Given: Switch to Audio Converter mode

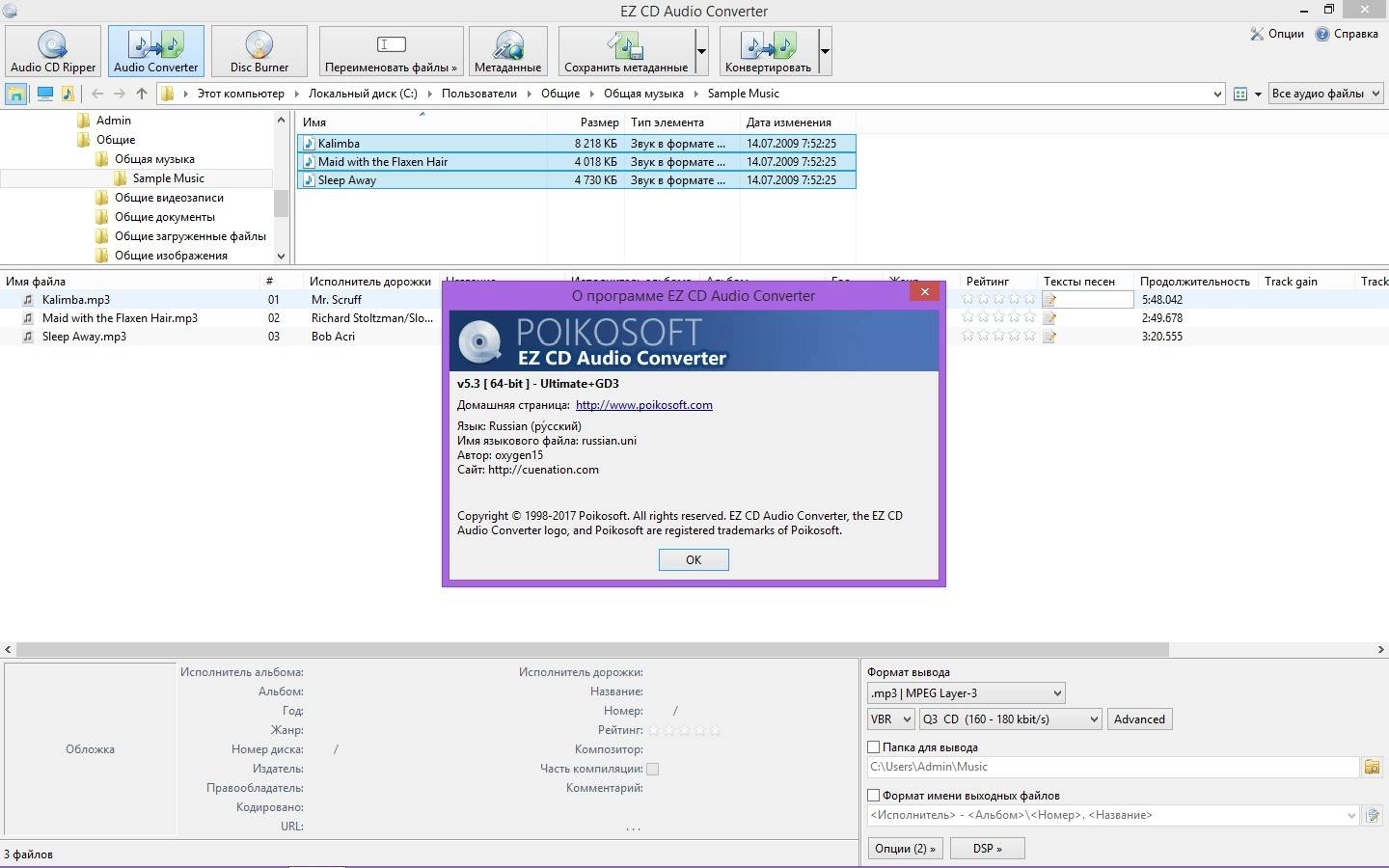Looking at the screenshot, I should (x=156, y=51).
